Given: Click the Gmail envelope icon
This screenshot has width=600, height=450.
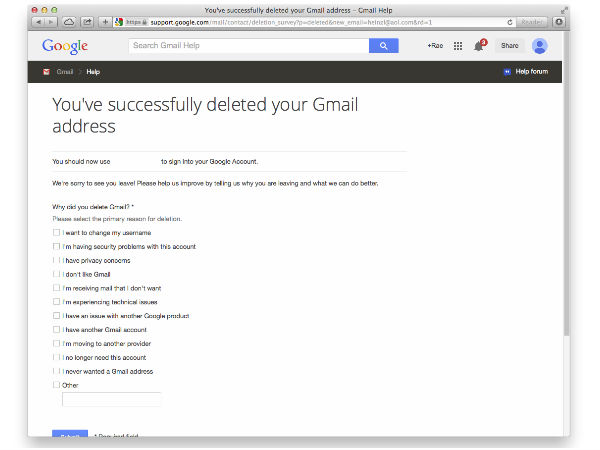Looking at the screenshot, I should (x=46, y=72).
